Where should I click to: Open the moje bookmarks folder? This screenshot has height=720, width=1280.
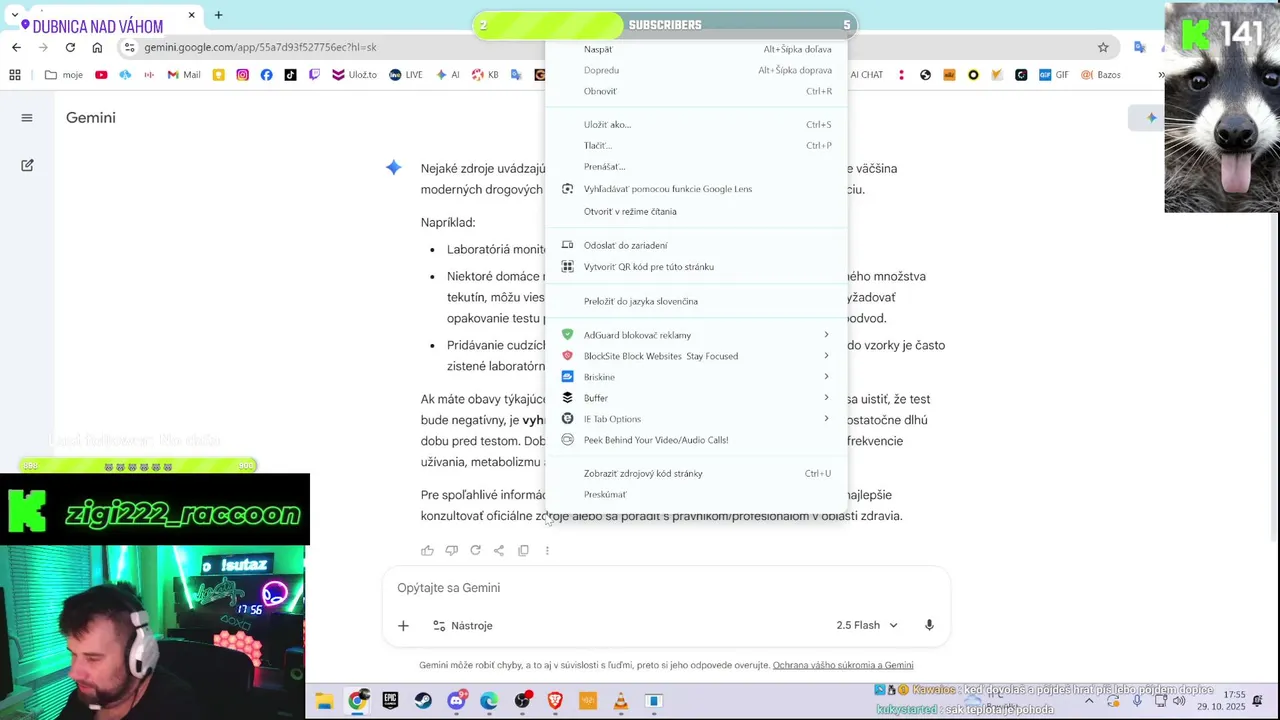pyautogui.click(x=64, y=75)
